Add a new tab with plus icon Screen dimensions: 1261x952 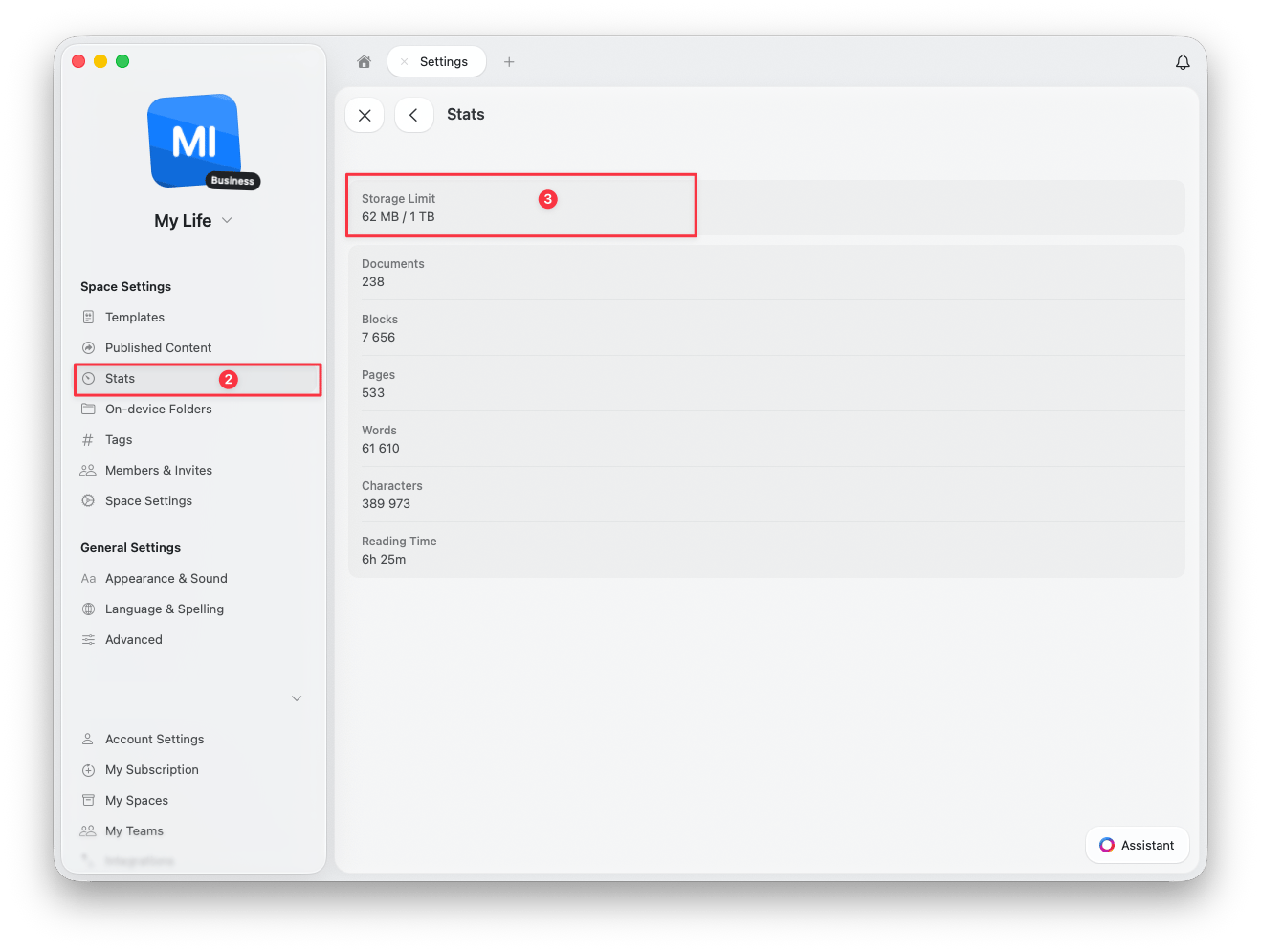509,62
